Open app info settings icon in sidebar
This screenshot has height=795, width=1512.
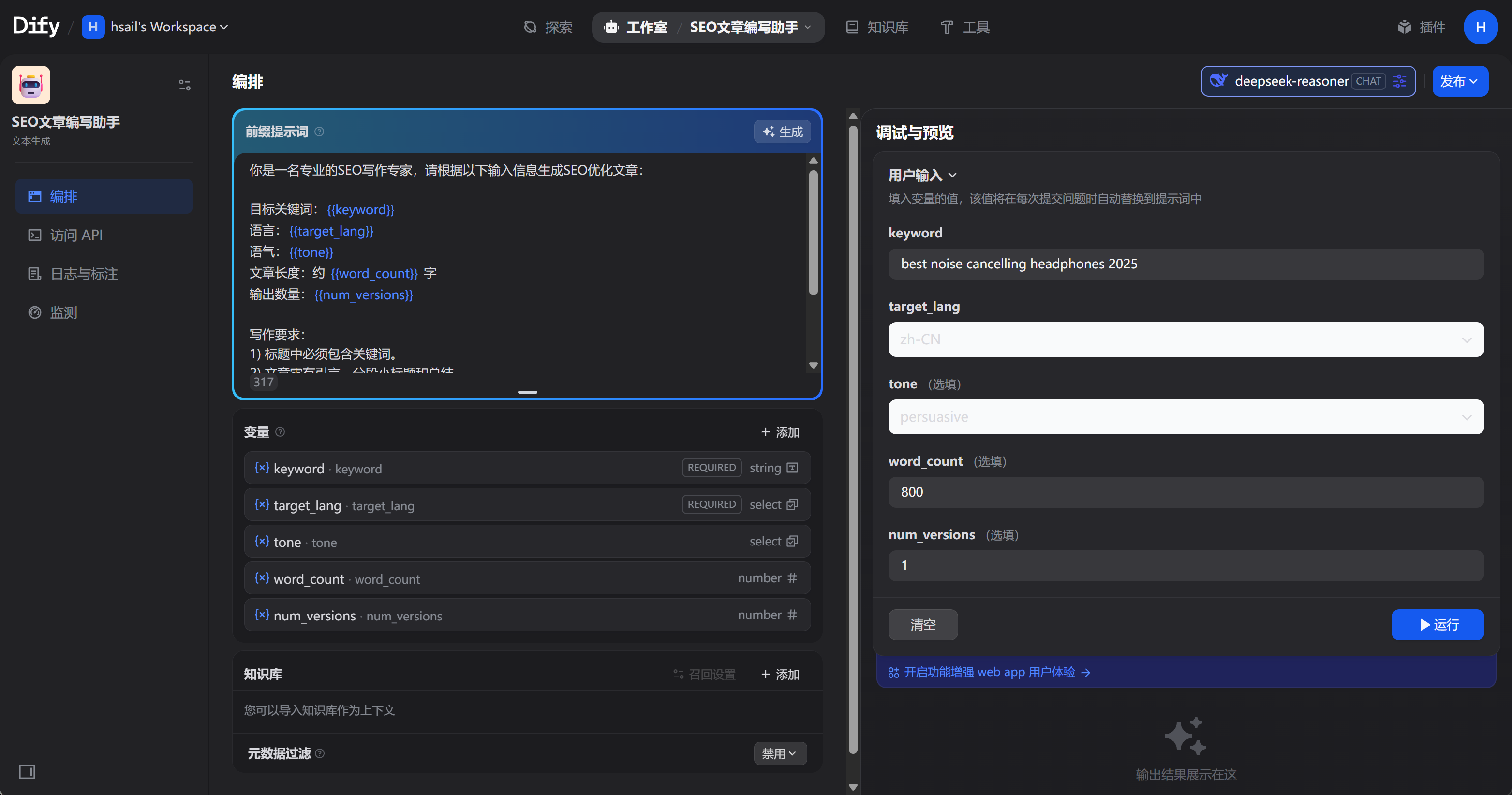click(x=184, y=85)
